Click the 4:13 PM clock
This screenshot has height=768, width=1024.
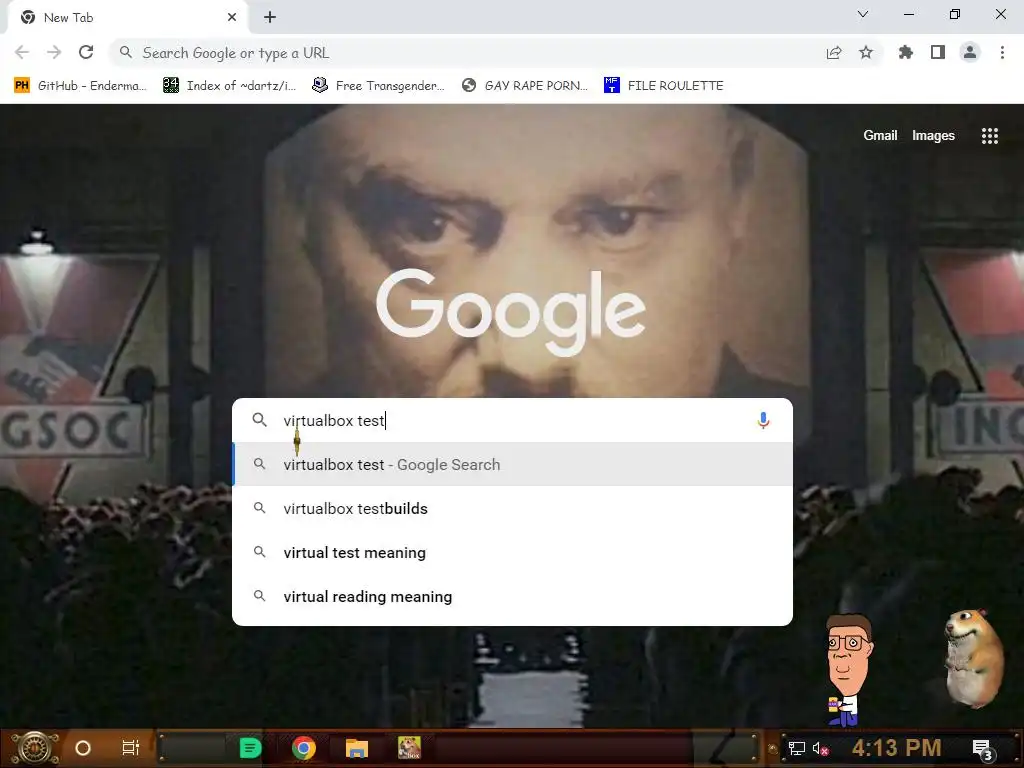click(896, 748)
